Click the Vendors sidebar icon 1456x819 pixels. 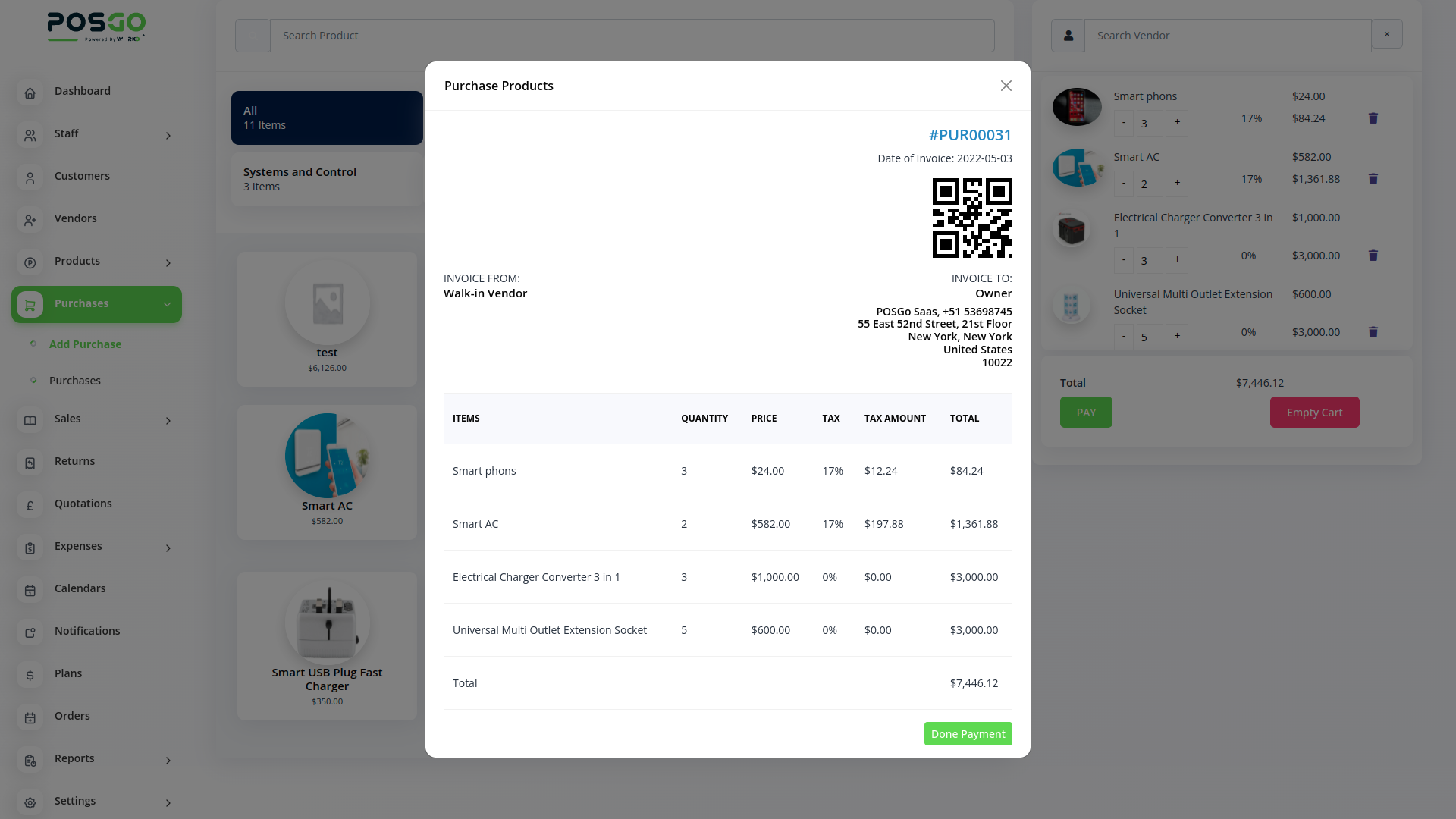pos(30,220)
